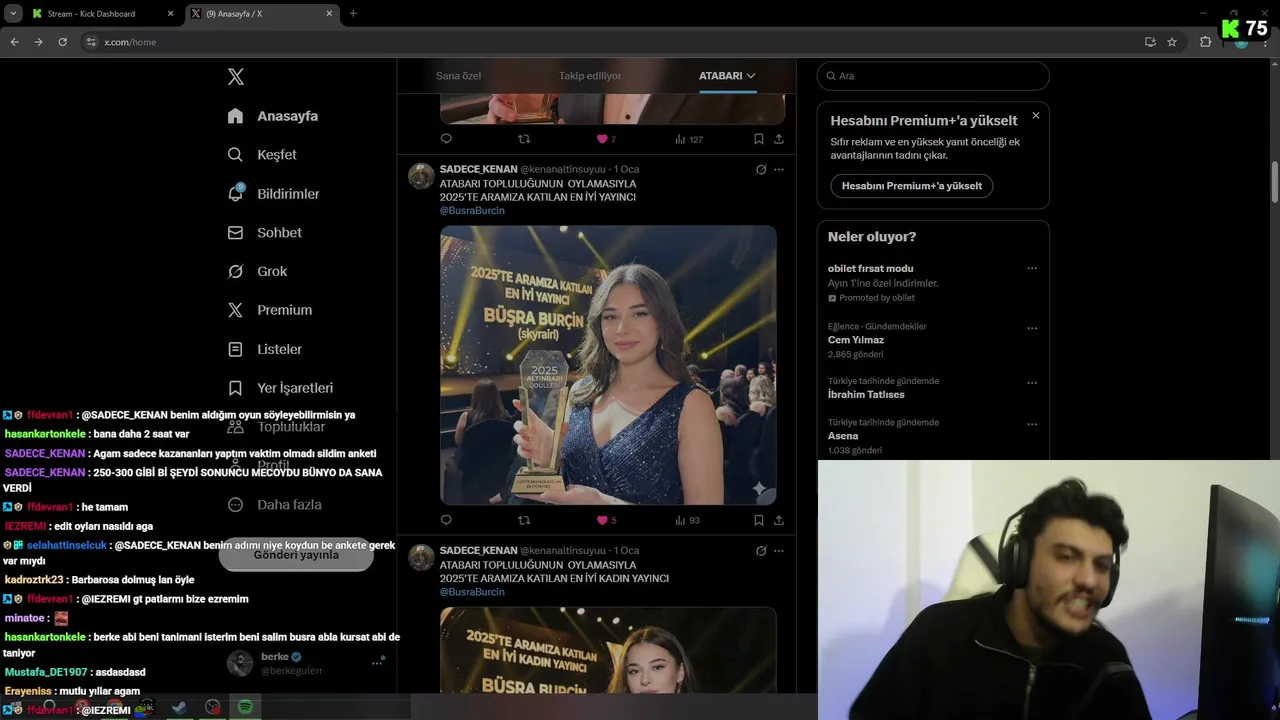This screenshot has height=720, width=1280.
Task: Share the post with 127 views
Action: pos(779,139)
